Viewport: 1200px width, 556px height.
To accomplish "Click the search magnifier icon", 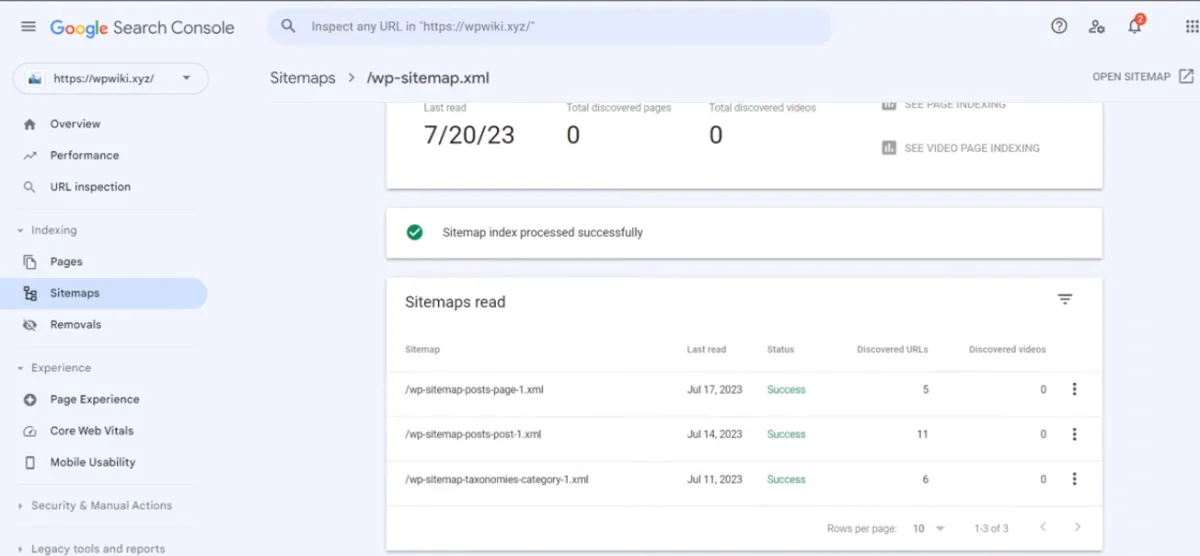I will click(x=288, y=27).
